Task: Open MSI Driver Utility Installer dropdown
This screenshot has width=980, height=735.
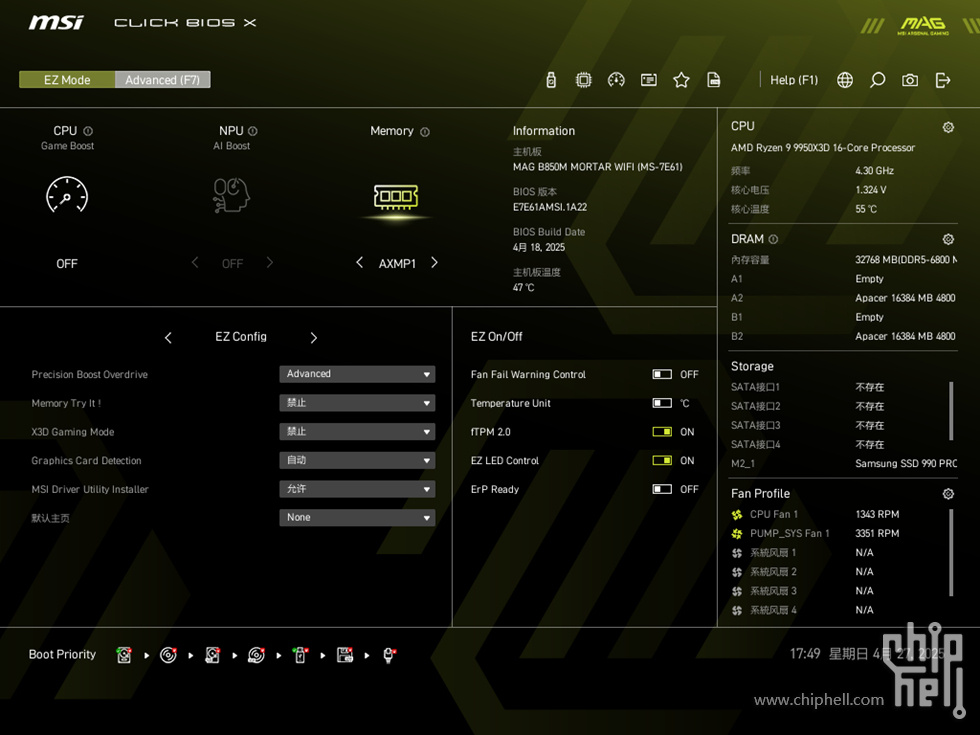Action: click(357, 489)
